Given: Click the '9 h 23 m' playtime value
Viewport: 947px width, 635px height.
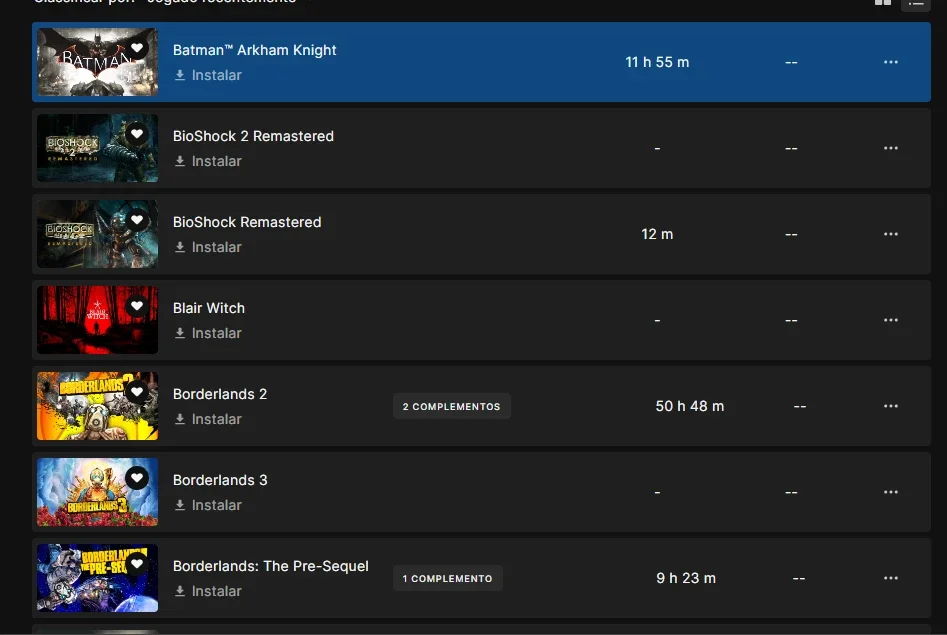Looking at the screenshot, I should [x=686, y=578].
